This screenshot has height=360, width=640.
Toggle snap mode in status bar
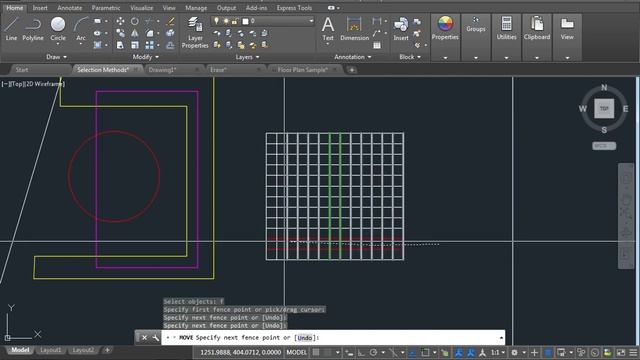pos(327,352)
